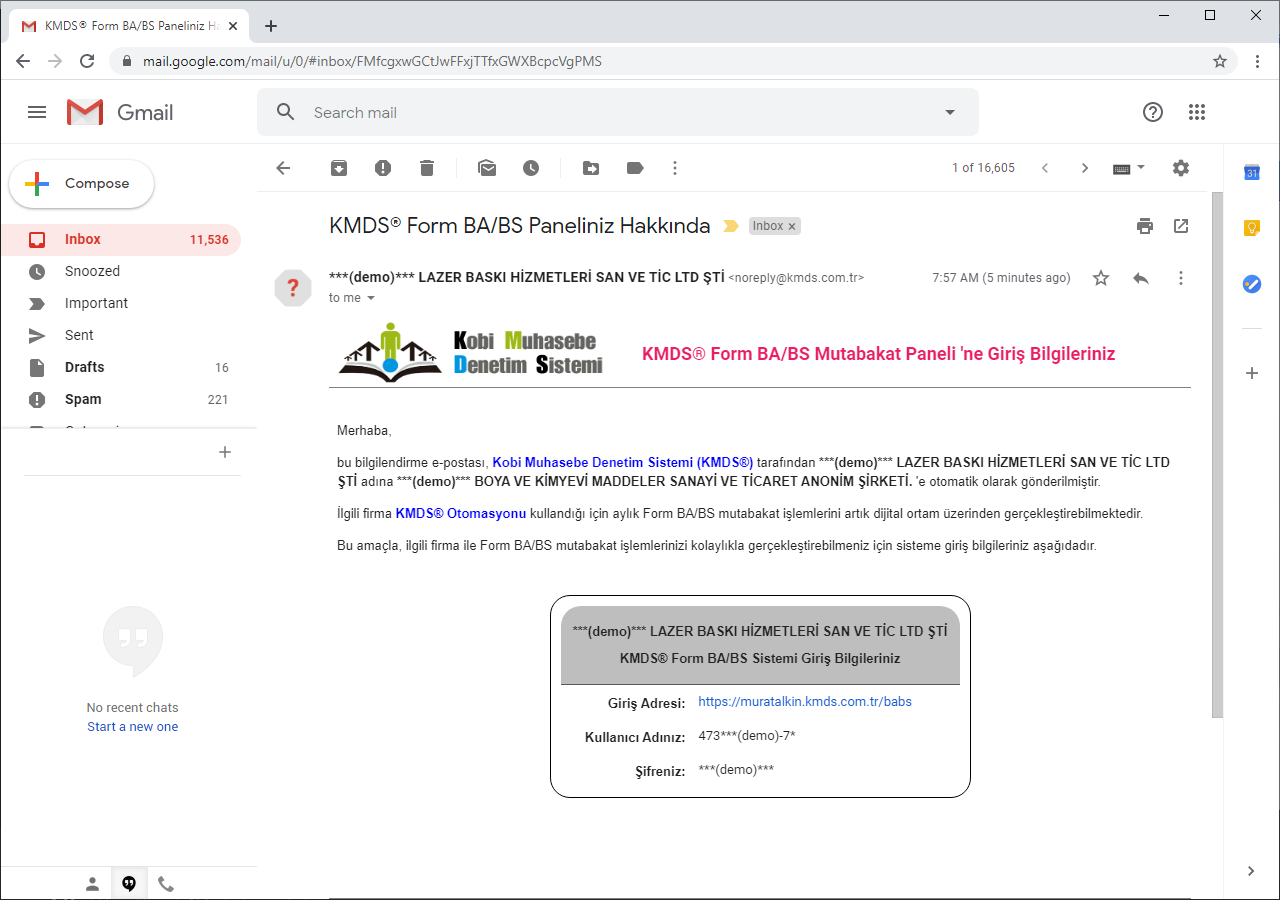Switch to the Hangouts phone calls tab
Viewport: 1280px width, 900px height.
(166, 884)
